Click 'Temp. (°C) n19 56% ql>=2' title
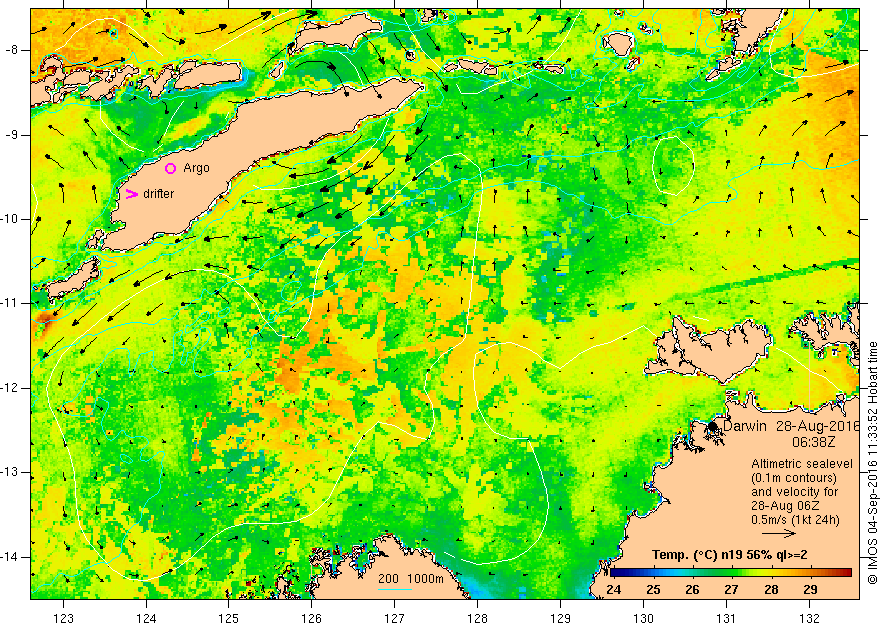The width and height of the screenshot is (880, 630). [x=730, y=555]
